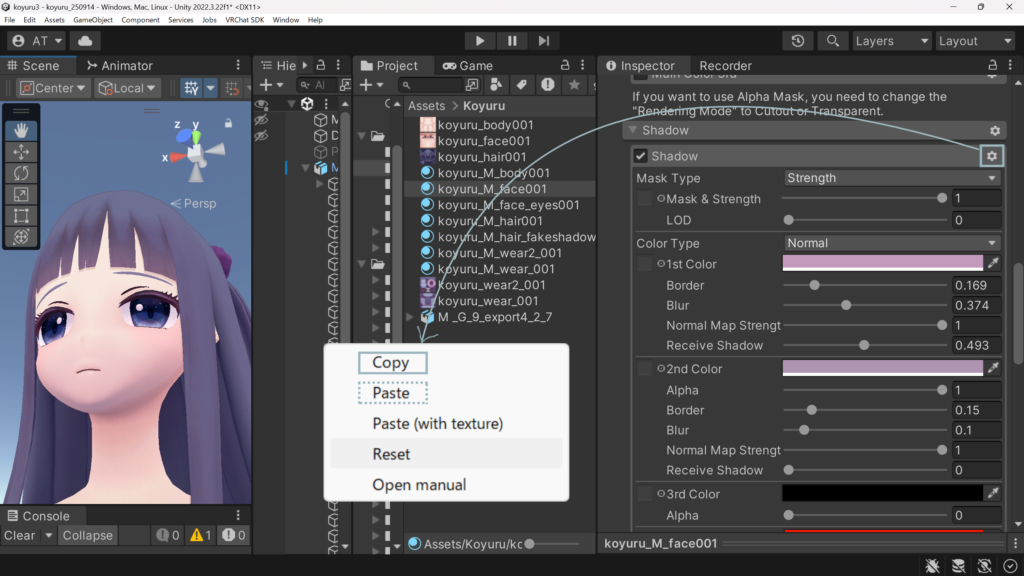Toggle warning messages filter in Console
Image resolution: width=1024 pixels, height=576 pixels.
[x=200, y=536]
